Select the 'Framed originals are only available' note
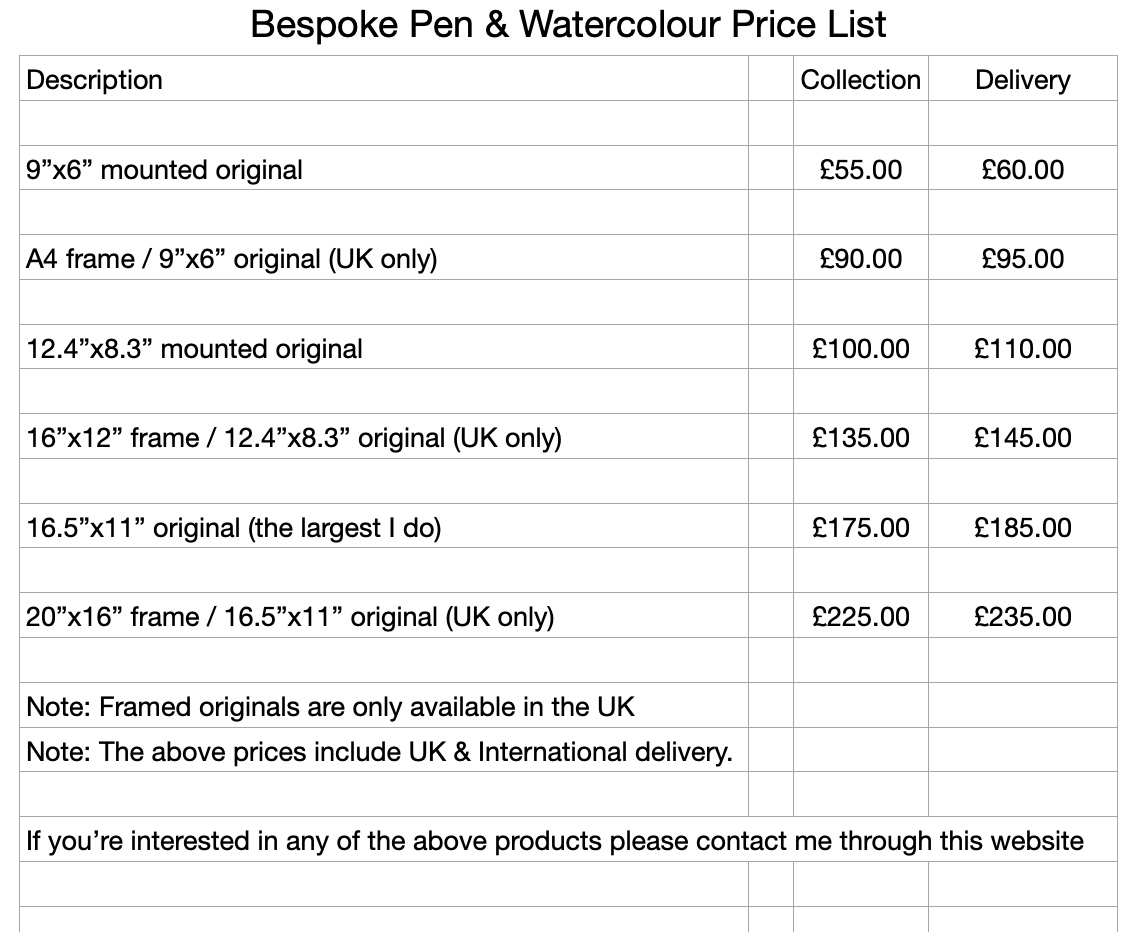 [330, 707]
